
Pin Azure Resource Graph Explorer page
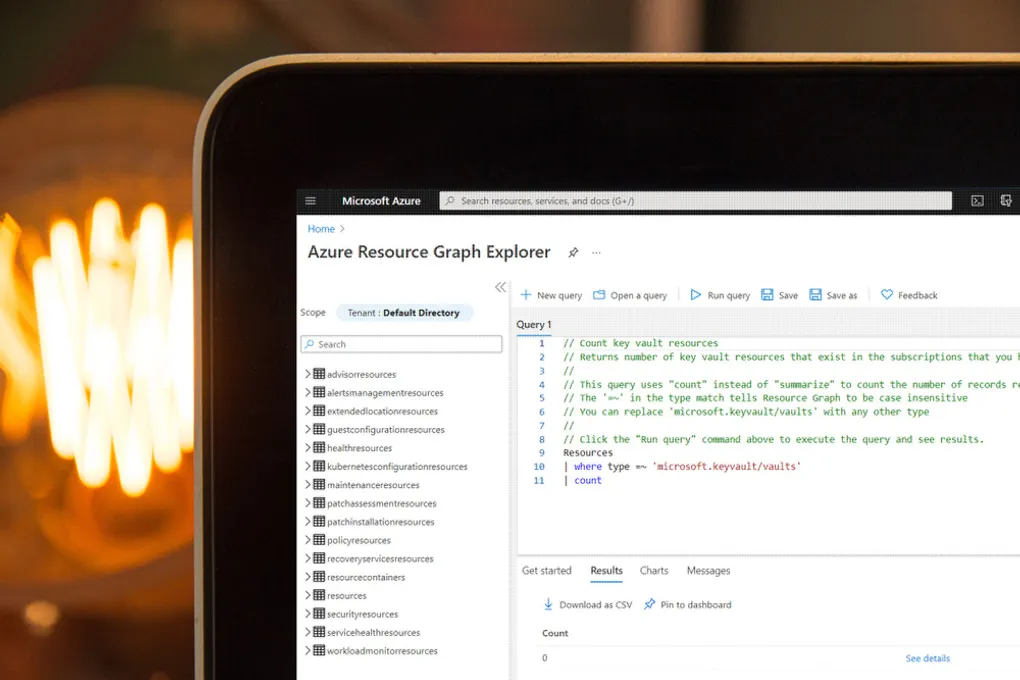pos(573,252)
